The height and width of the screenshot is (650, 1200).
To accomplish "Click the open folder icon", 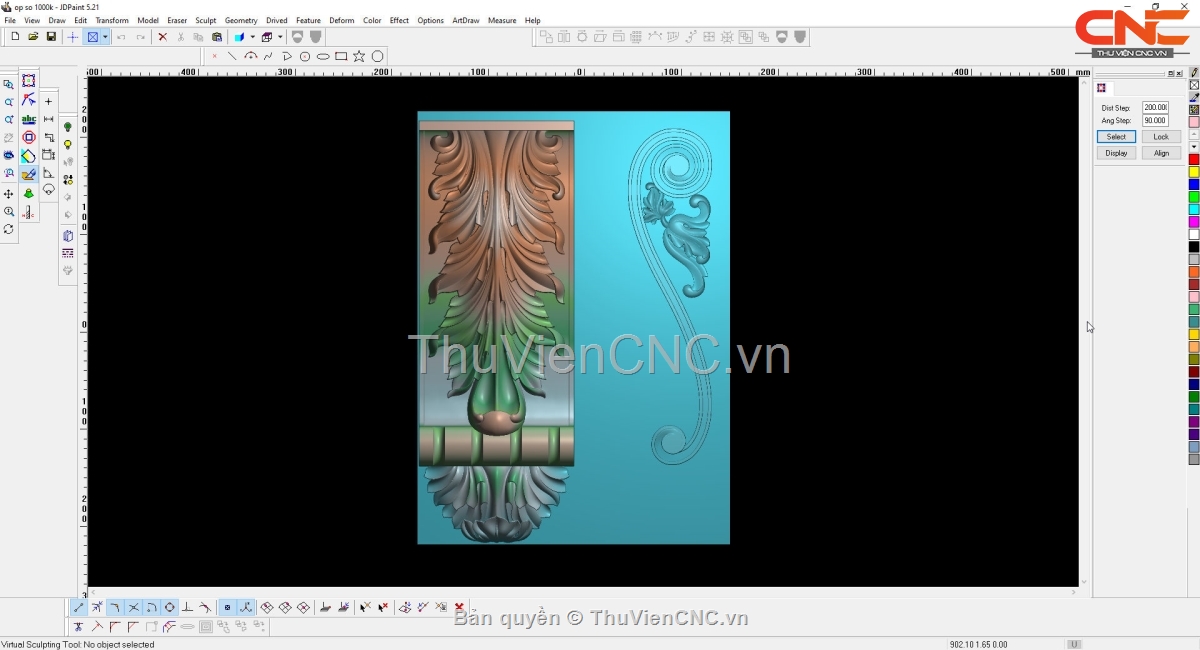I will [33, 37].
